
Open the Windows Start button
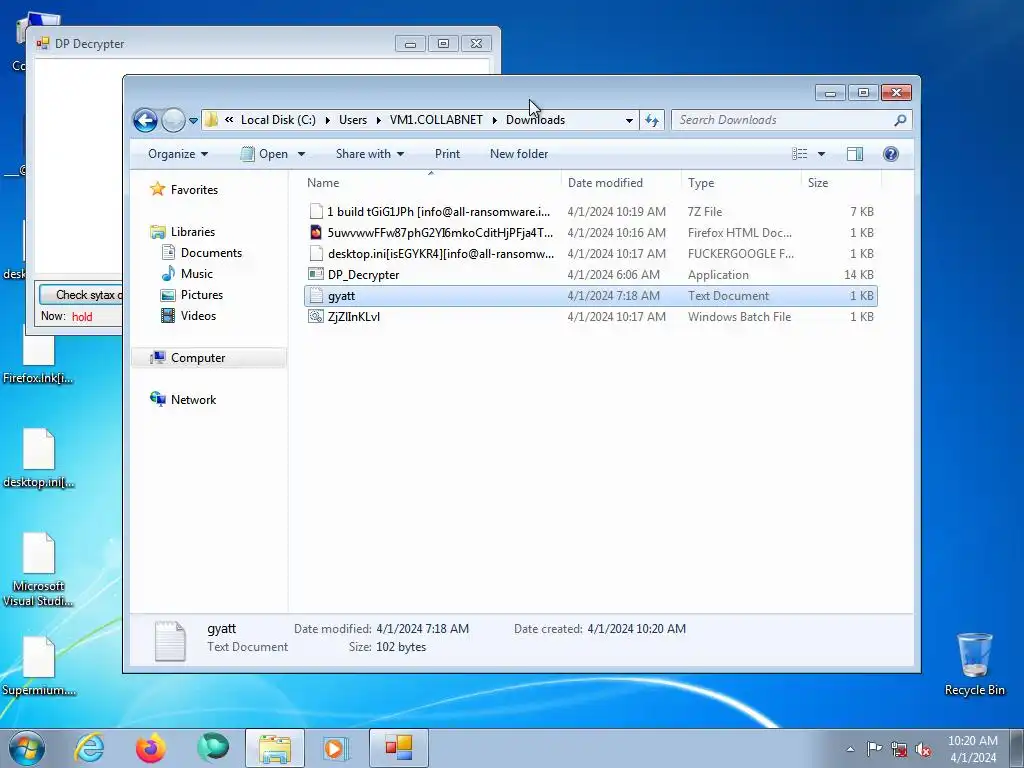(x=26, y=748)
